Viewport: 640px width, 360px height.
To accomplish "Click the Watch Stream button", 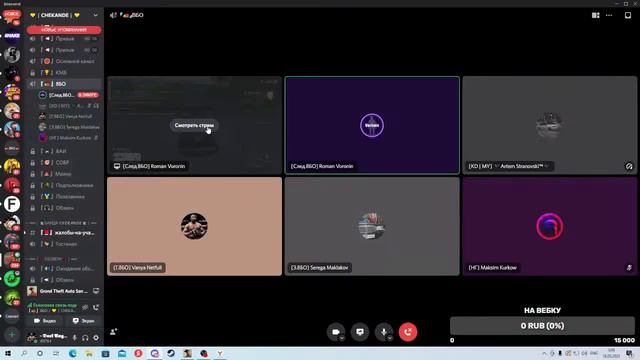I will pos(194,125).
